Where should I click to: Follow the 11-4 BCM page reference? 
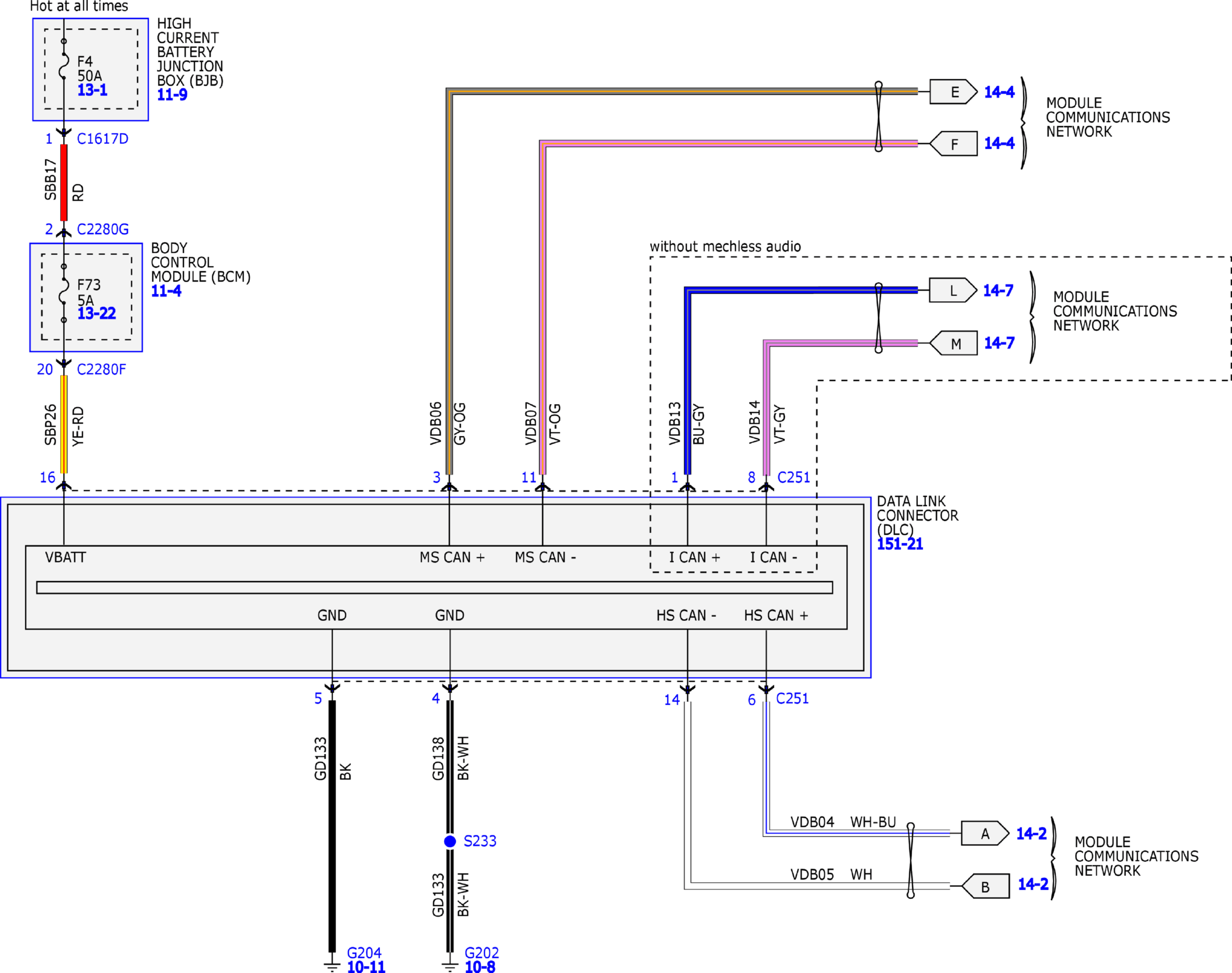tap(166, 291)
